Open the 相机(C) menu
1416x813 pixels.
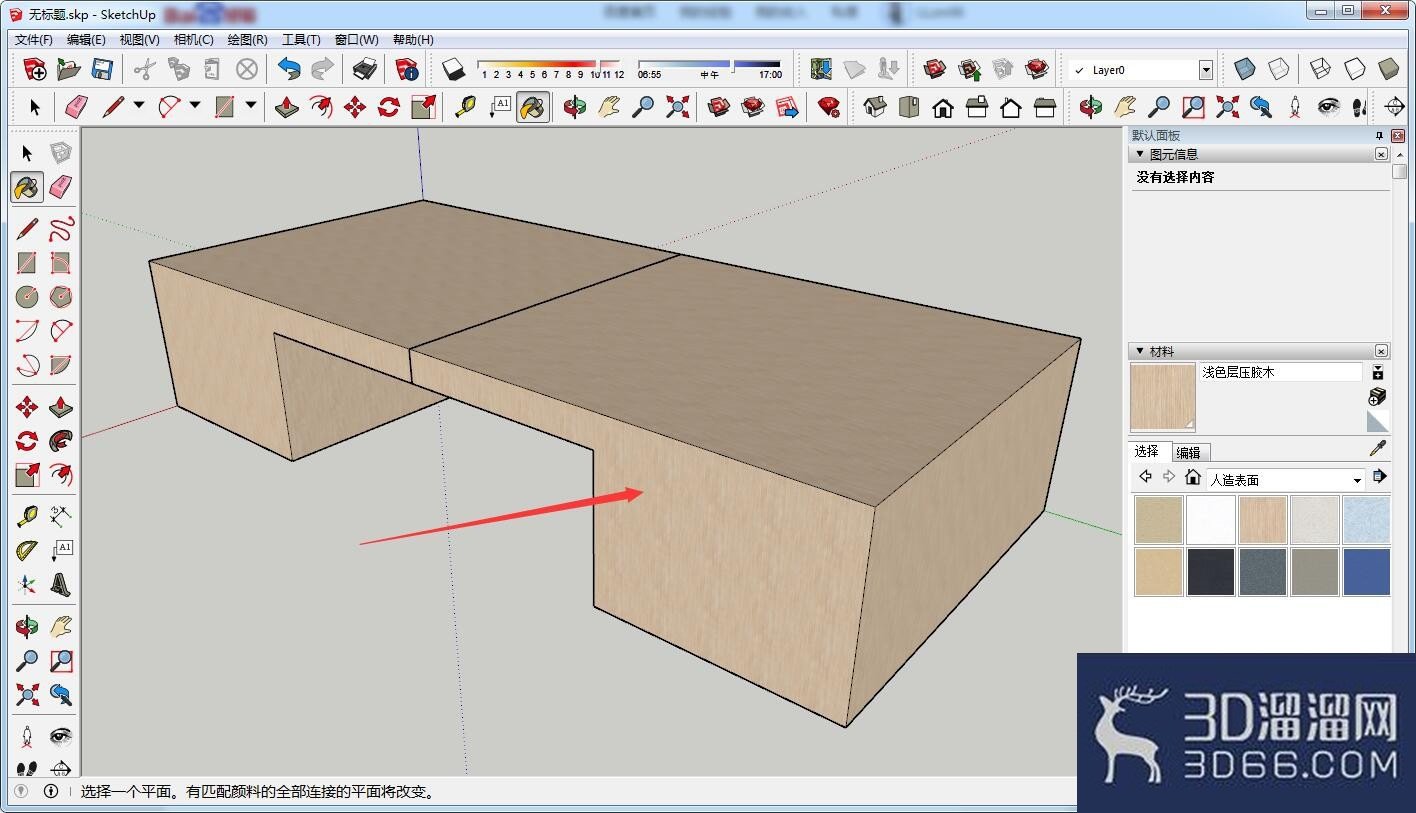[193, 39]
